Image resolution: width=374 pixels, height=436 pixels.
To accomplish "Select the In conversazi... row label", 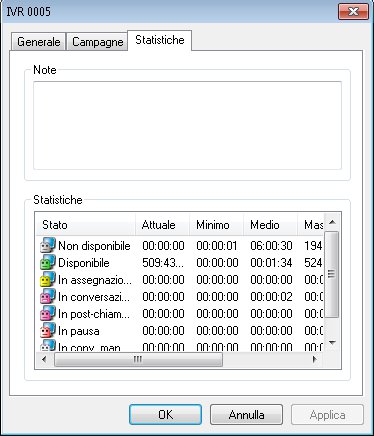I will [94, 297].
